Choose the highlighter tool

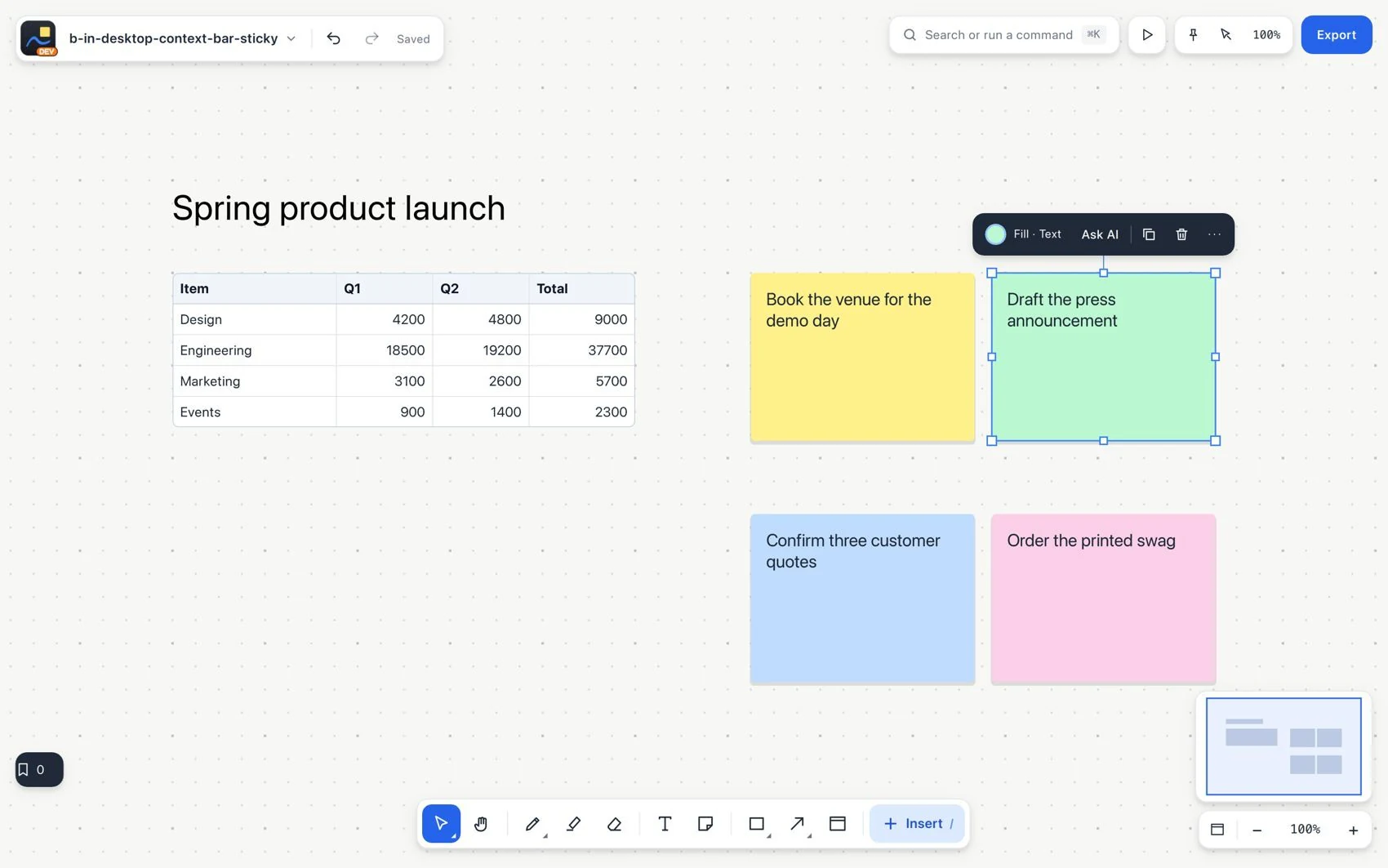point(573,823)
